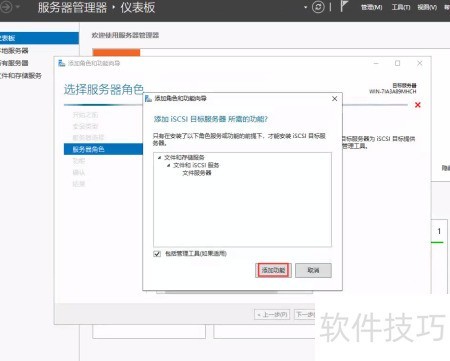This screenshot has width=450, height=361.
Task: Open the 视图(V) menu
Action: [x=427, y=7]
